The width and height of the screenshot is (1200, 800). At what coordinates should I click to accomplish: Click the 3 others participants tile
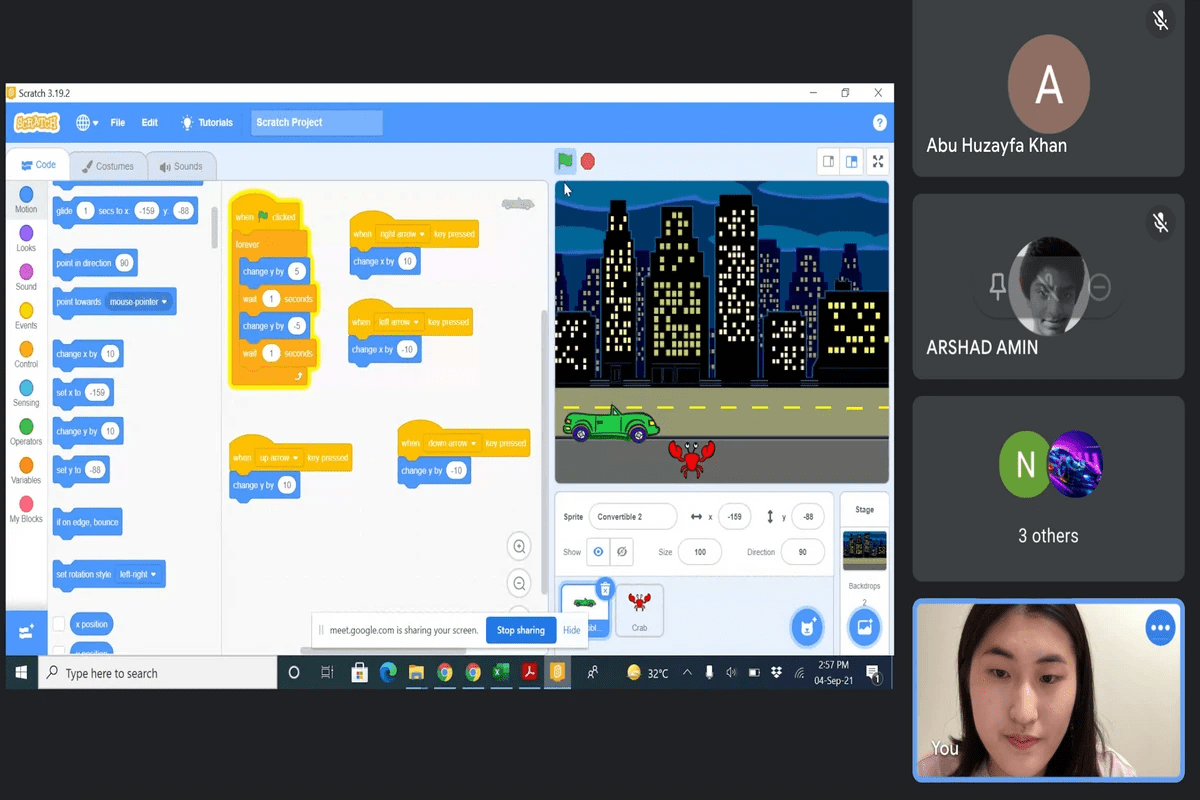click(x=1048, y=488)
